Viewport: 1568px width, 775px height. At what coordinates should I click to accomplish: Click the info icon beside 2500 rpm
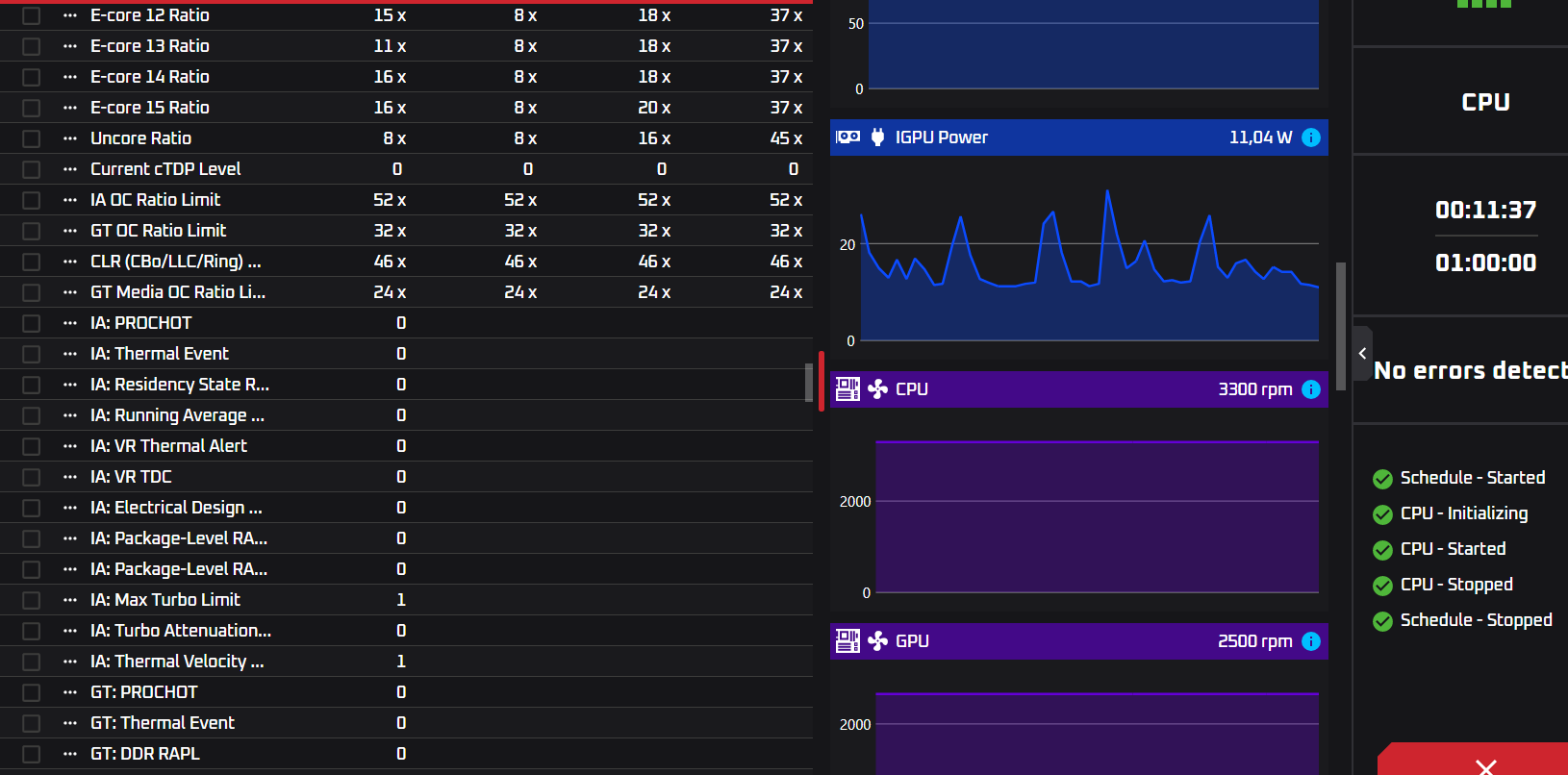1311,641
